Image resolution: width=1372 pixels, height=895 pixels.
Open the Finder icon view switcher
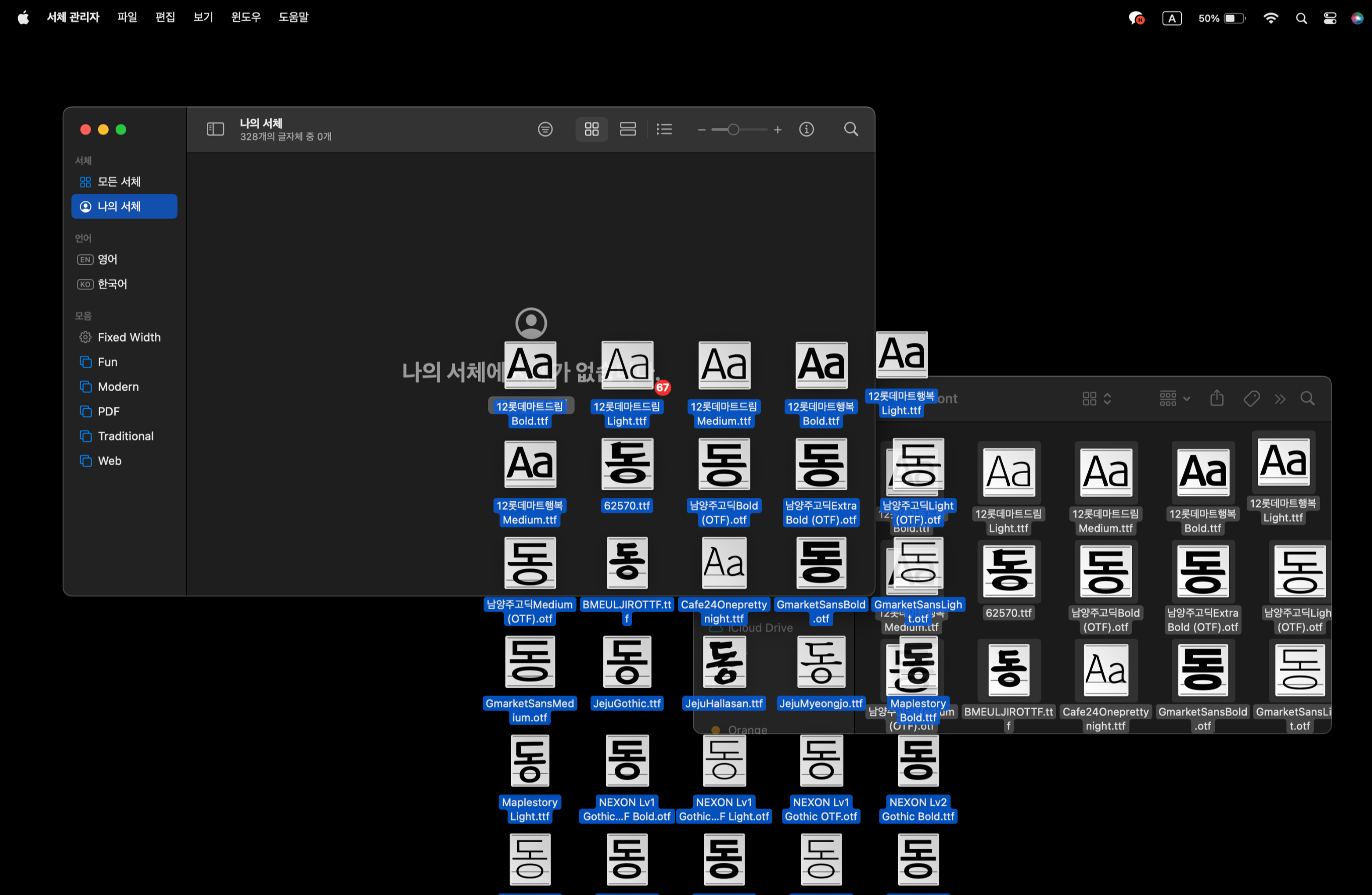tap(1096, 399)
